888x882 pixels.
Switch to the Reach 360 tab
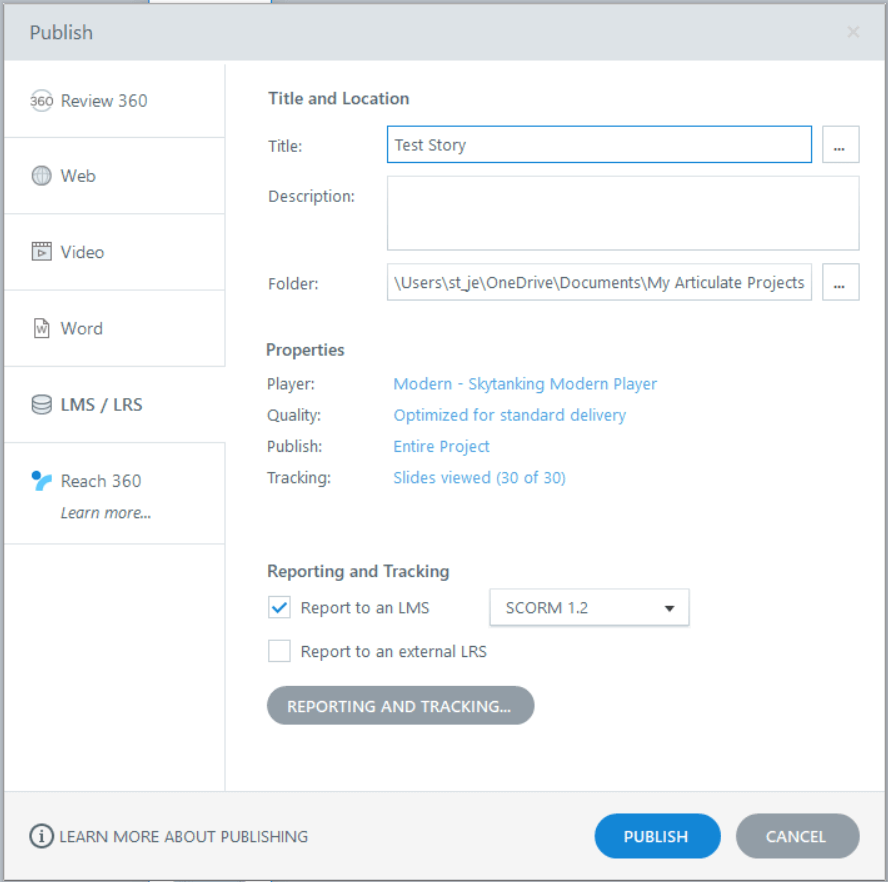click(100, 480)
